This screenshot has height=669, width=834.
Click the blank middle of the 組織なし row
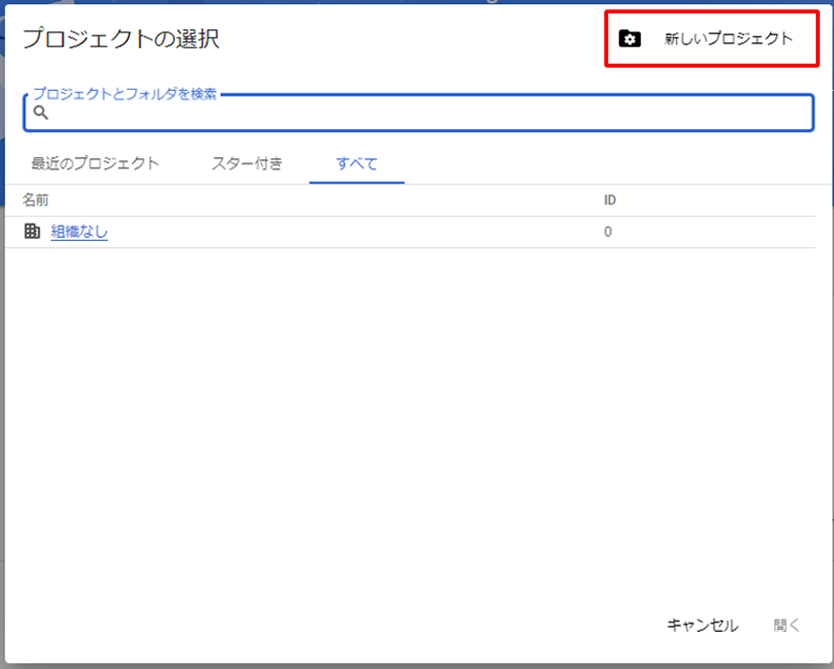350,232
